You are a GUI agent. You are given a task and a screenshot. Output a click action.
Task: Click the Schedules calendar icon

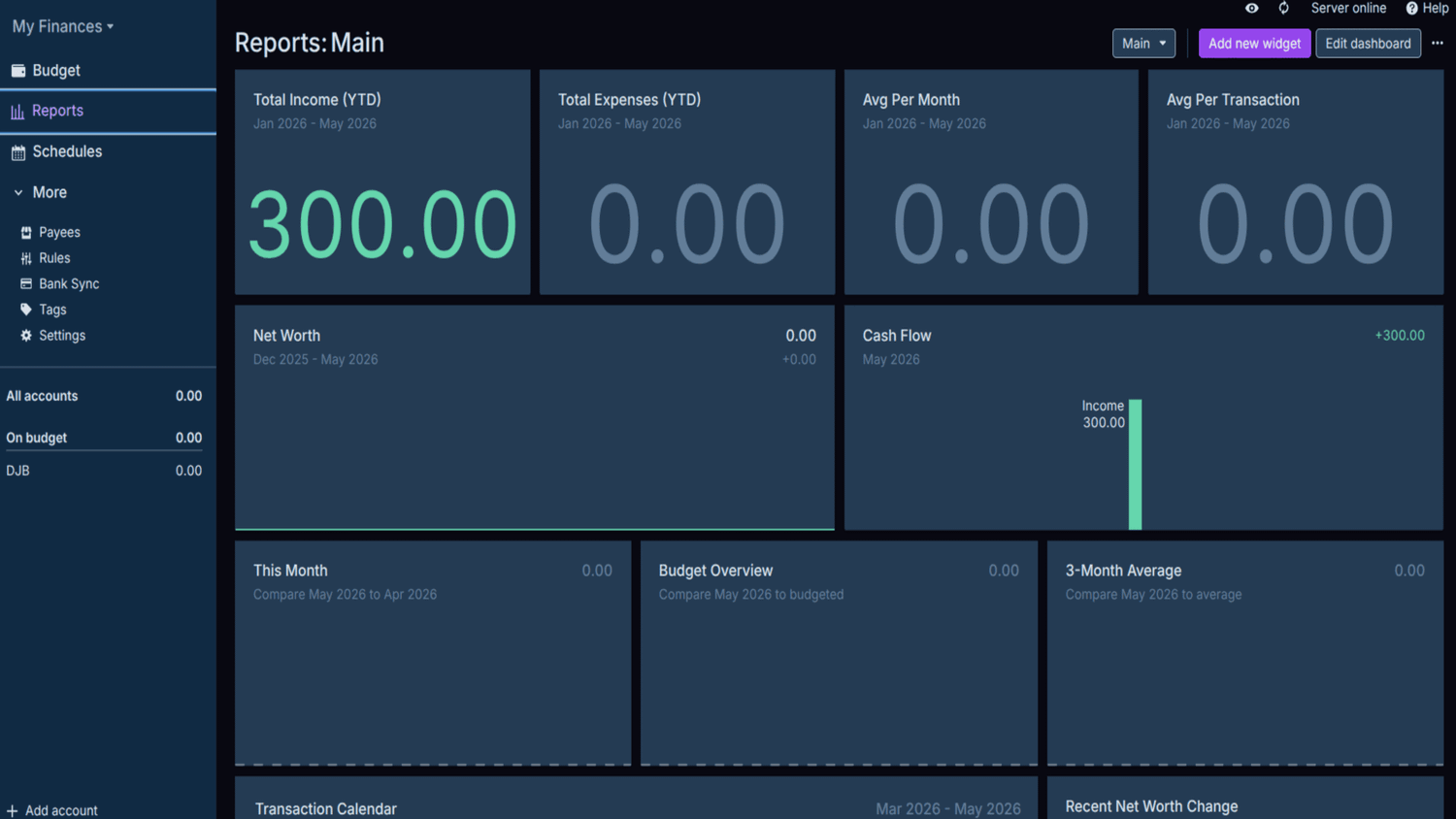pos(18,152)
